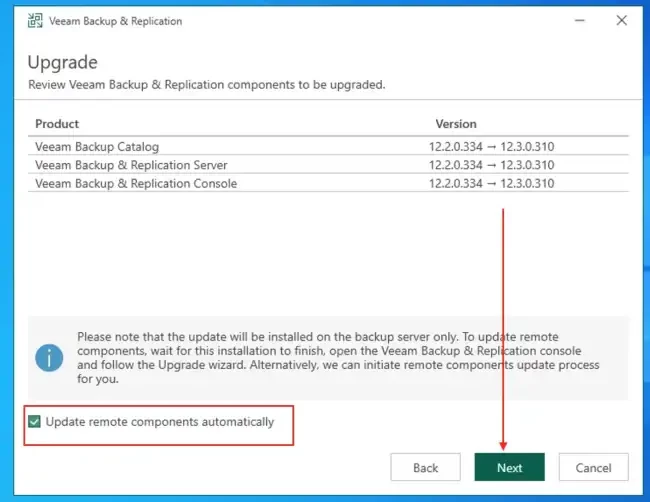The height and width of the screenshot is (502, 650).
Task: Click the Version column header
Action: click(456, 124)
